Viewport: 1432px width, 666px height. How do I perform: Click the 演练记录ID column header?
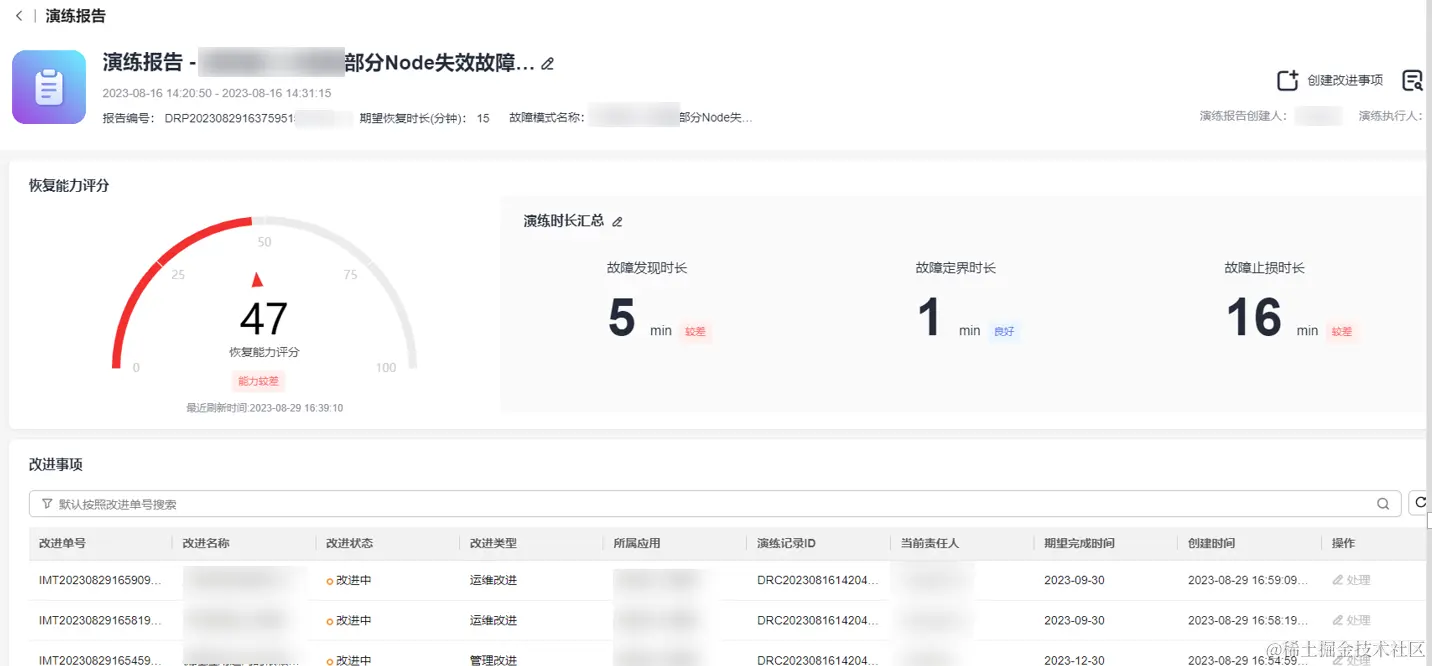click(787, 543)
